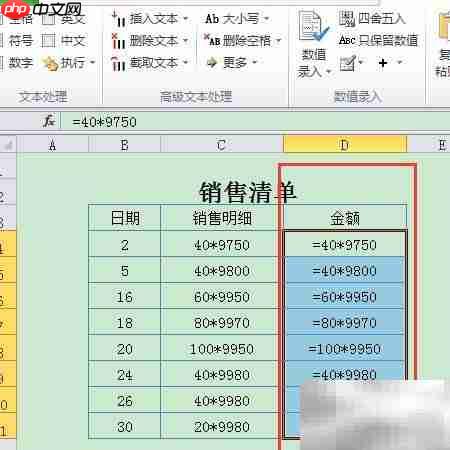Open the 更多 dropdown arrow

click(x=255, y=62)
